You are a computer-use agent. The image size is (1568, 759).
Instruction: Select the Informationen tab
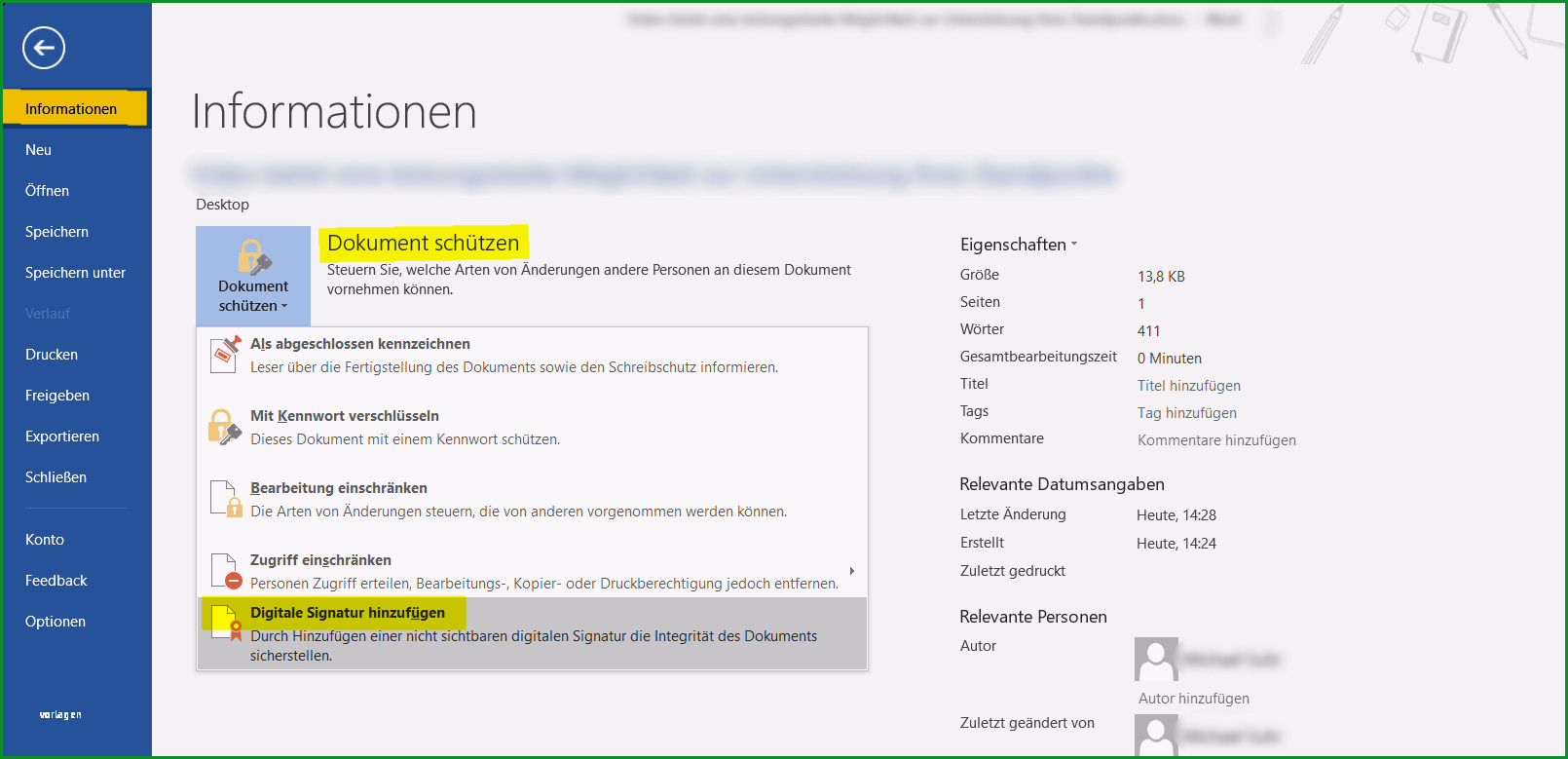75,108
